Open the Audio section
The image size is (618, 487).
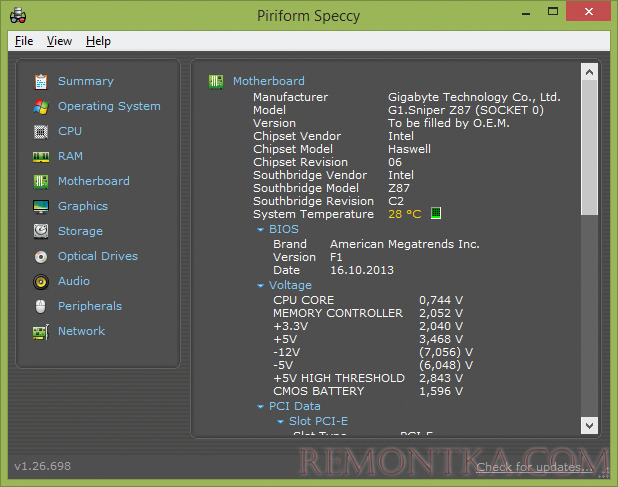pos(74,281)
